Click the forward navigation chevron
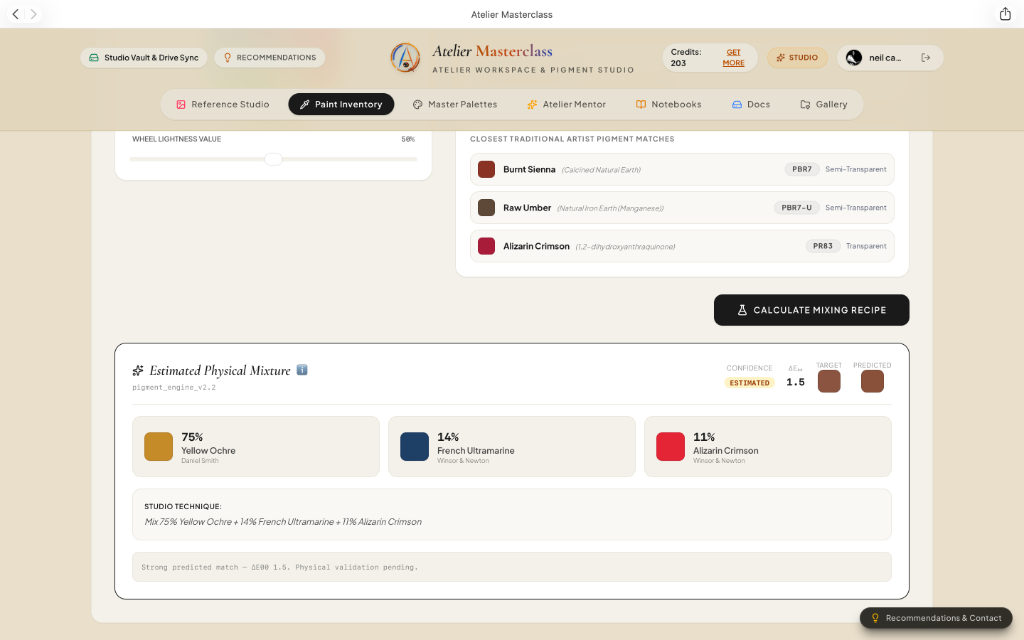The height and width of the screenshot is (640, 1024). click(x=33, y=14)
